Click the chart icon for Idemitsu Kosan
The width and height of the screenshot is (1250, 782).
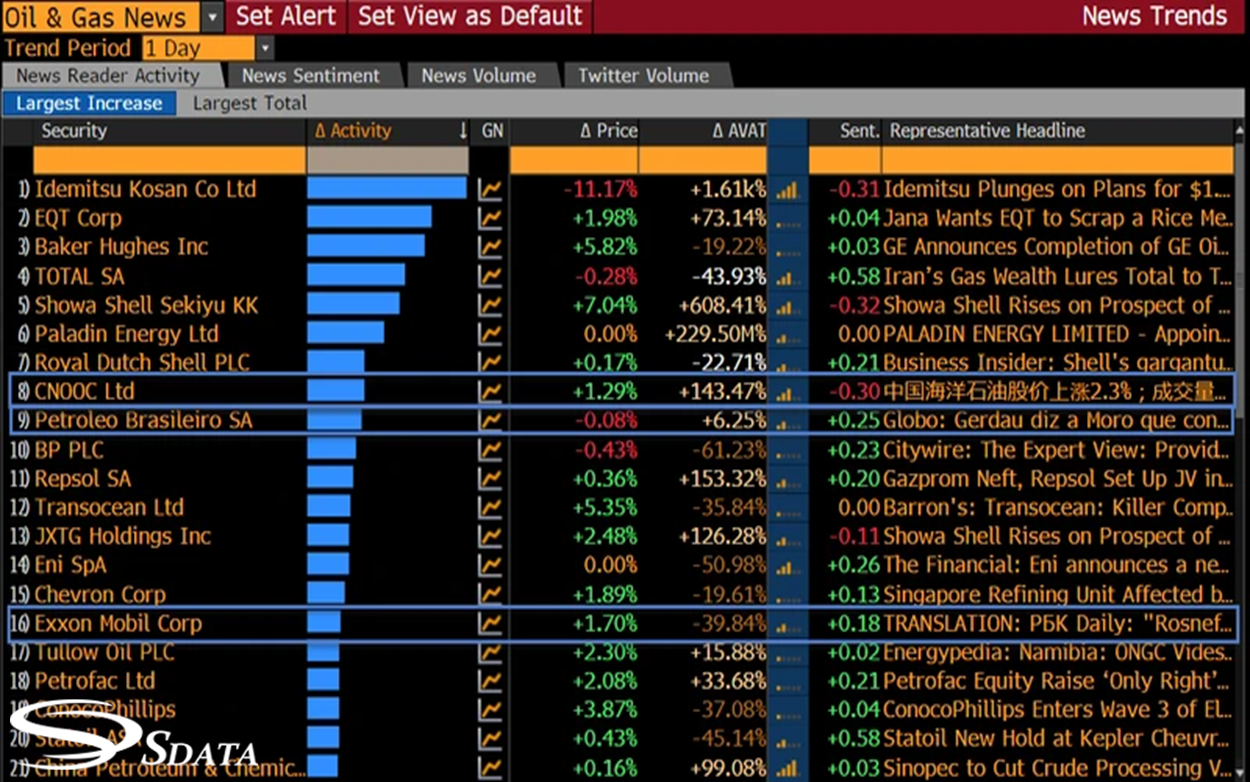[490, 190]
